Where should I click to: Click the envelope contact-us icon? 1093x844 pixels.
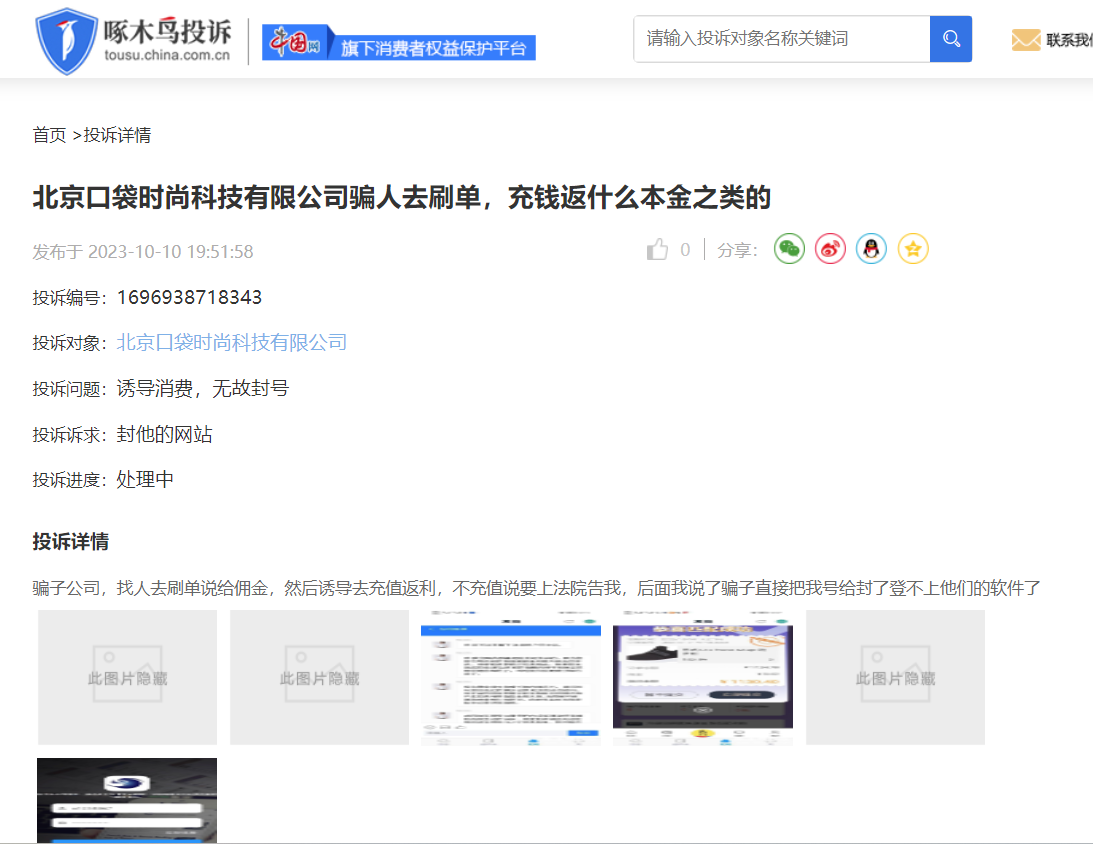tap(1026, 40)
